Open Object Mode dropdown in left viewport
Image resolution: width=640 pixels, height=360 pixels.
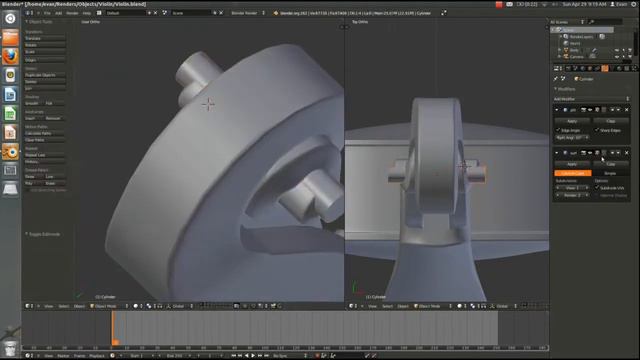coord(109,306)
